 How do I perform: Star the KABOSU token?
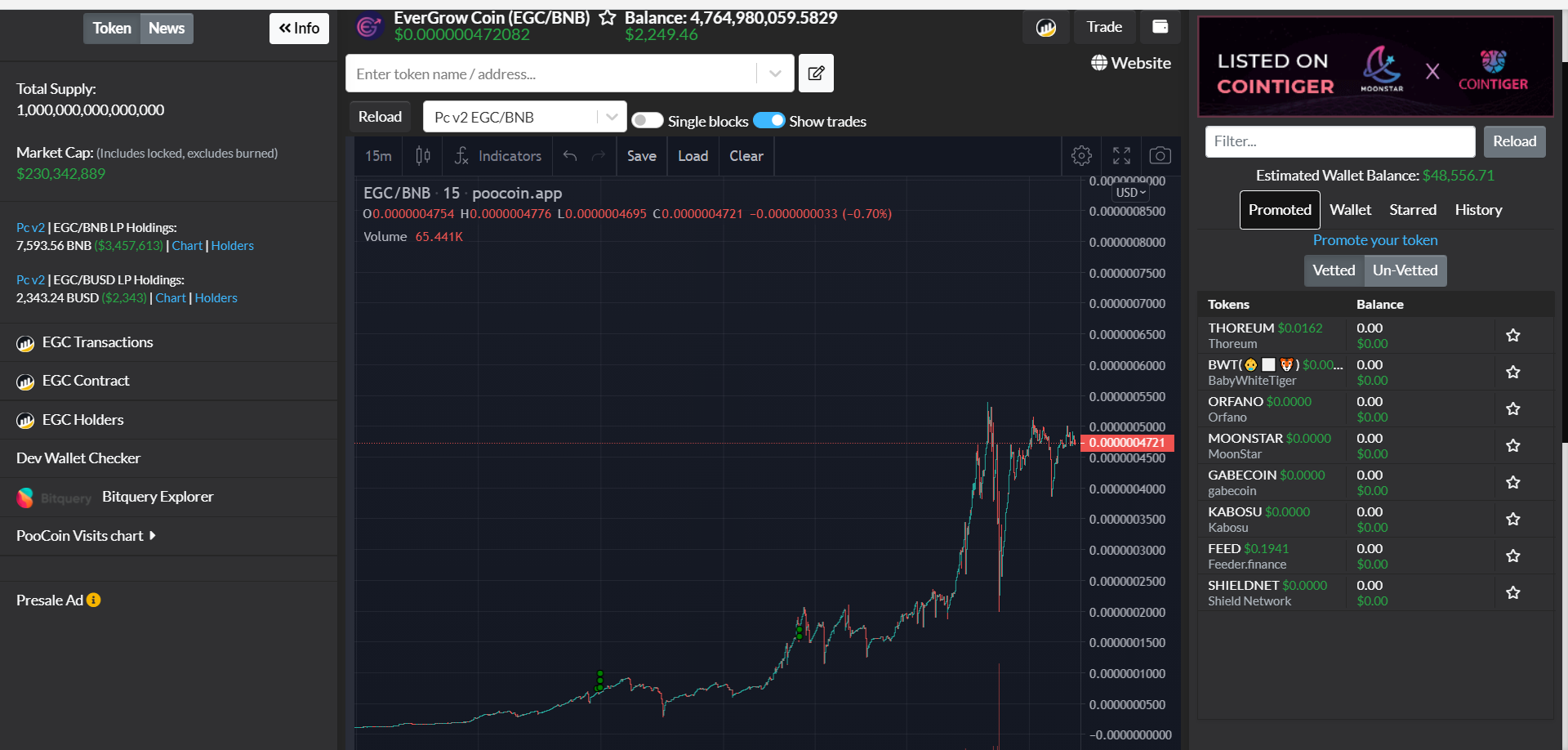pos(1513,519)
